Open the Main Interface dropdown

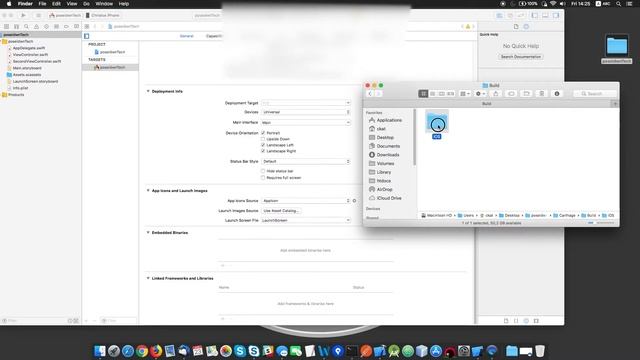(x=305, y=122)
